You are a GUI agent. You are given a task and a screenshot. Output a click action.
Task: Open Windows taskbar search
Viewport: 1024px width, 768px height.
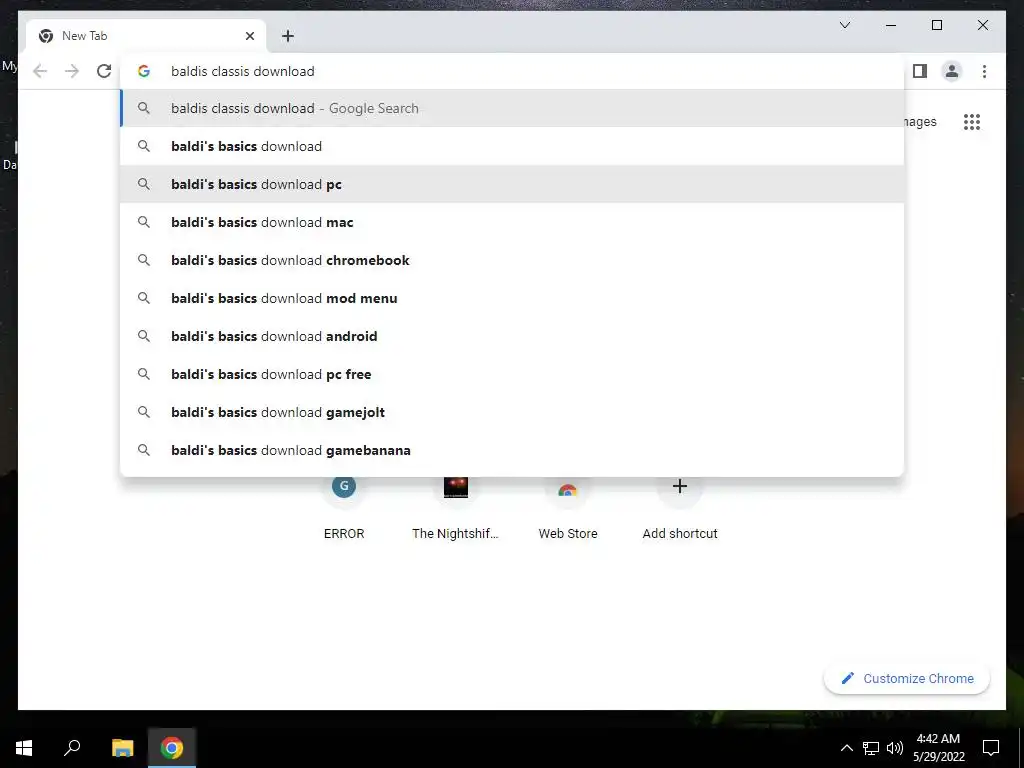pos(72,747)
